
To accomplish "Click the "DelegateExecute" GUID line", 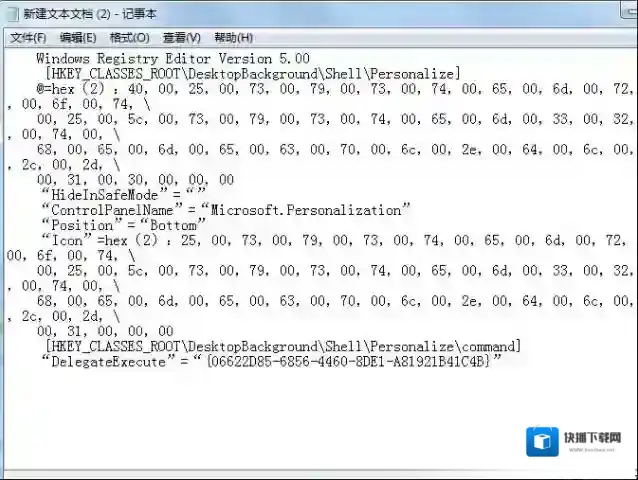I will pyautogui.click(x=270, y=361).
